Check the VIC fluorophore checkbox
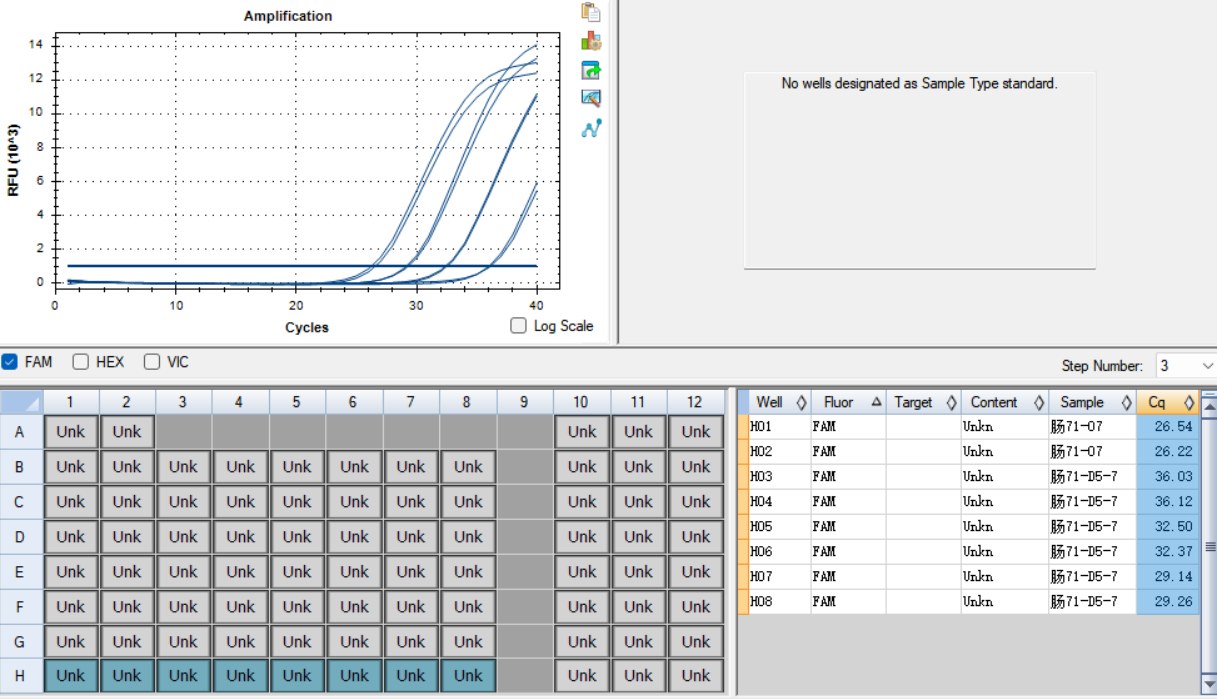The width and height of the screenshot is (1217, 699). (x=152, y=362)
